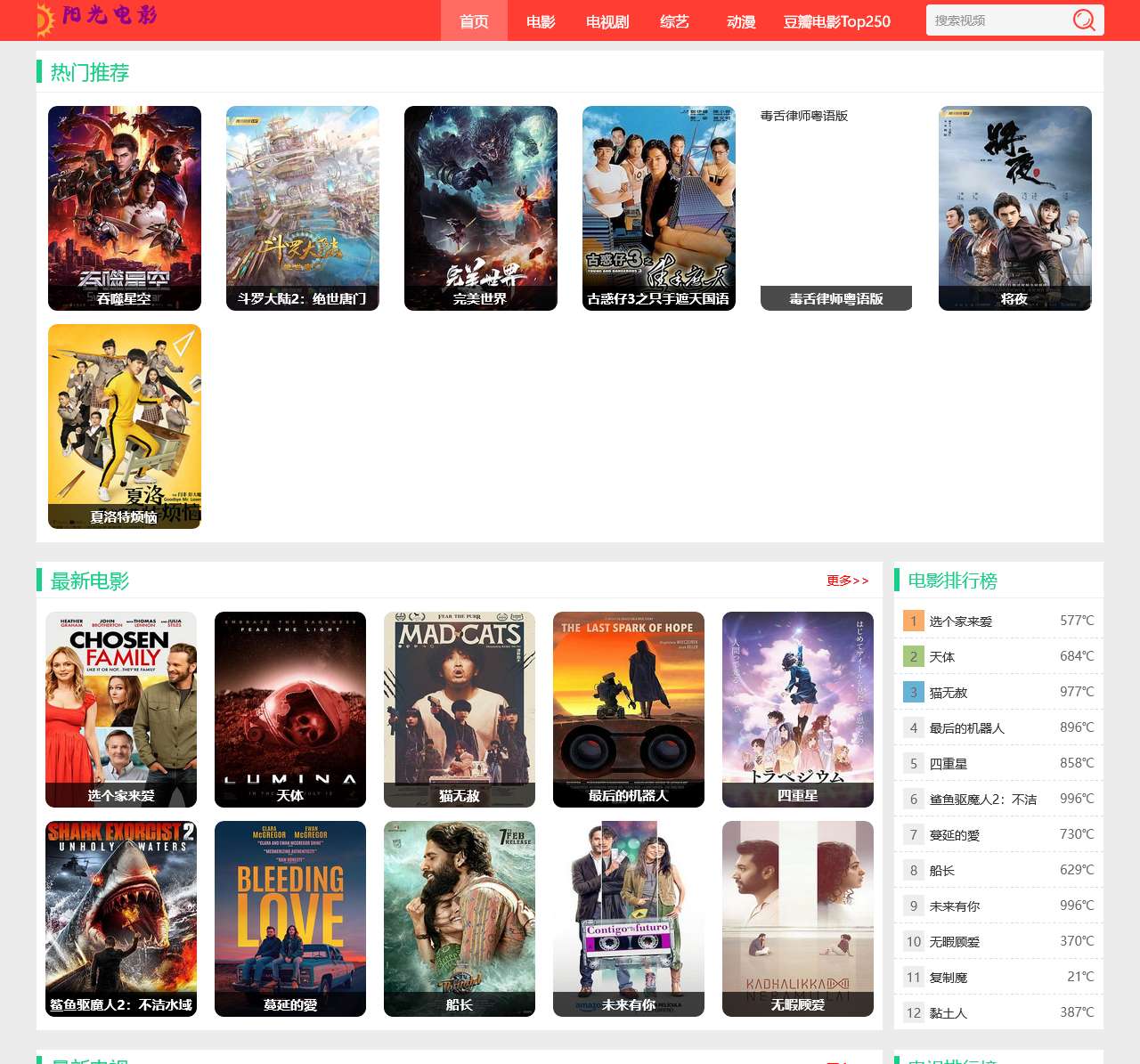Open the 船长 movie poster

click(460, 919)
